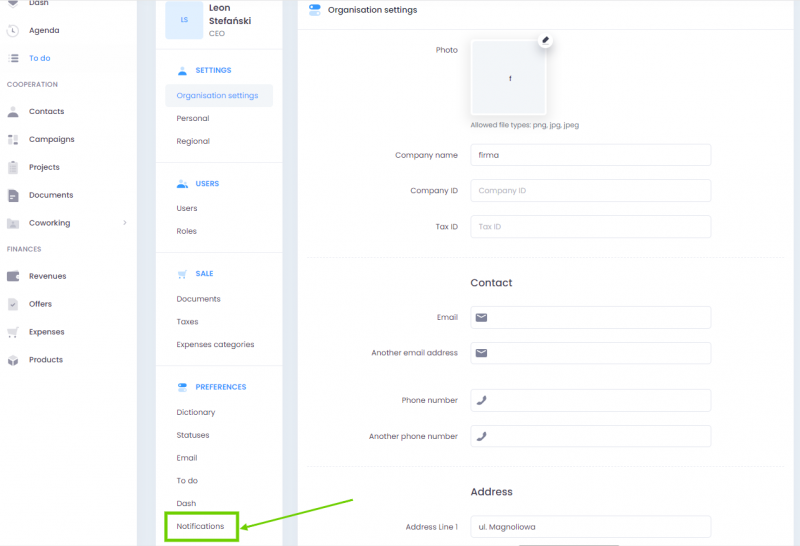800x546 pixels.
Task: Open Roles settings
Action: point(186,231)
